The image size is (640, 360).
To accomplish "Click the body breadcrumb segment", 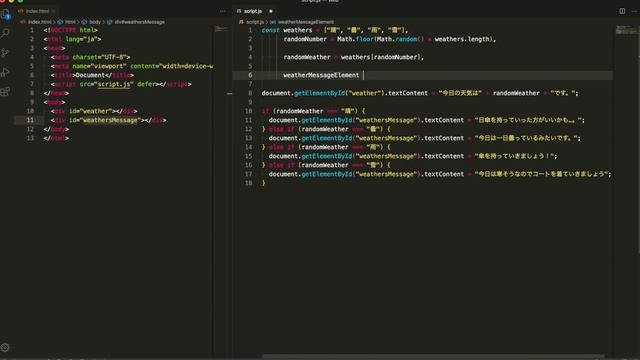I will pos(95,22).
